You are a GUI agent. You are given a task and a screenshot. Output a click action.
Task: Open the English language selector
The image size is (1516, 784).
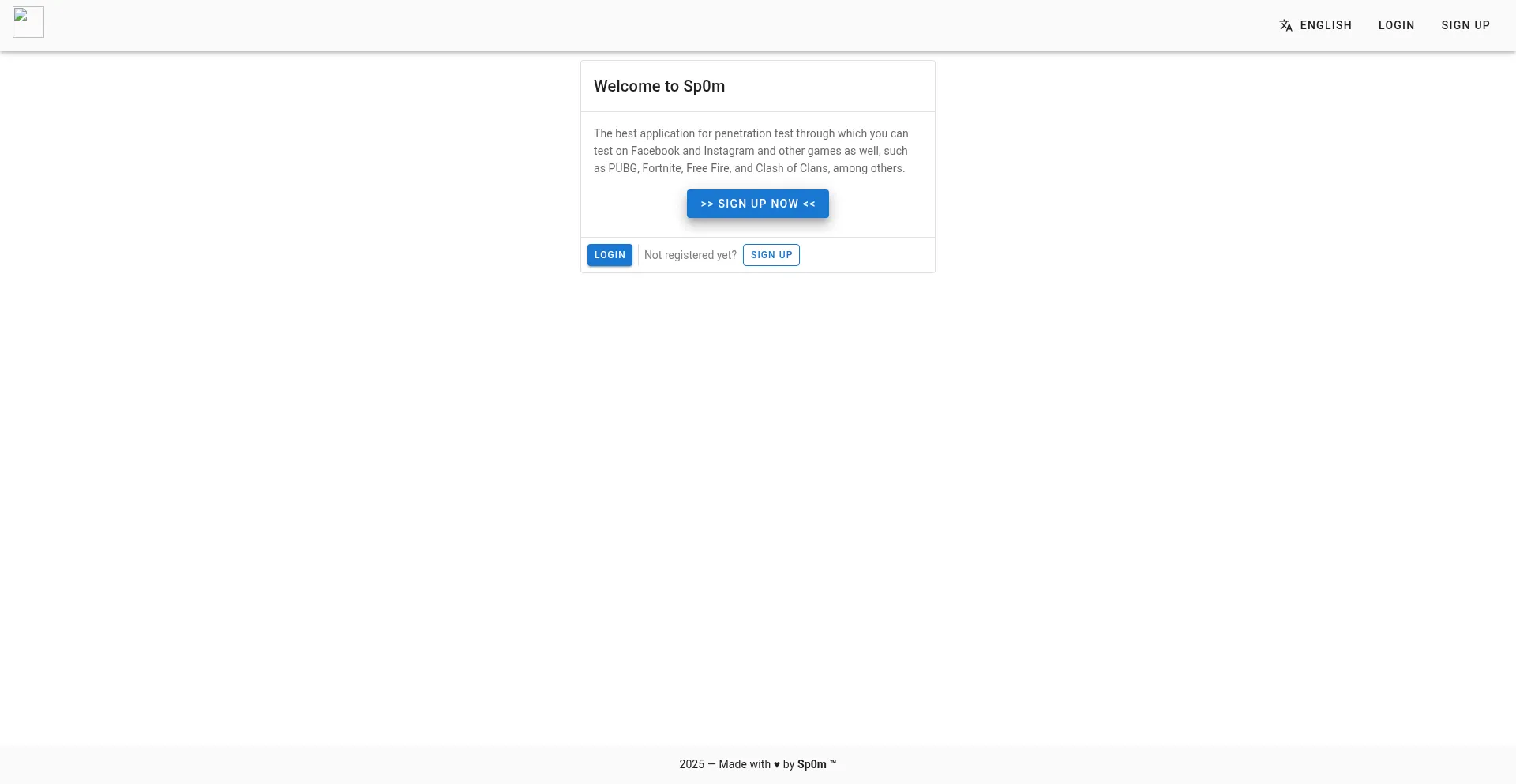click(x=1315, y=25)
